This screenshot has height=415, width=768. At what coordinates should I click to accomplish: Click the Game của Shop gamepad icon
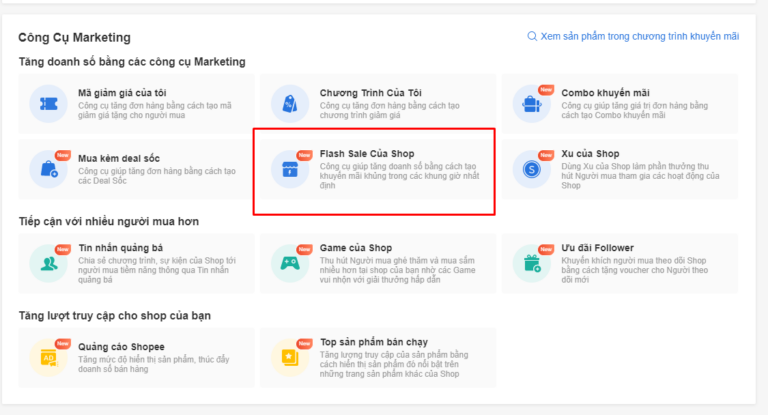coord(290,264)
